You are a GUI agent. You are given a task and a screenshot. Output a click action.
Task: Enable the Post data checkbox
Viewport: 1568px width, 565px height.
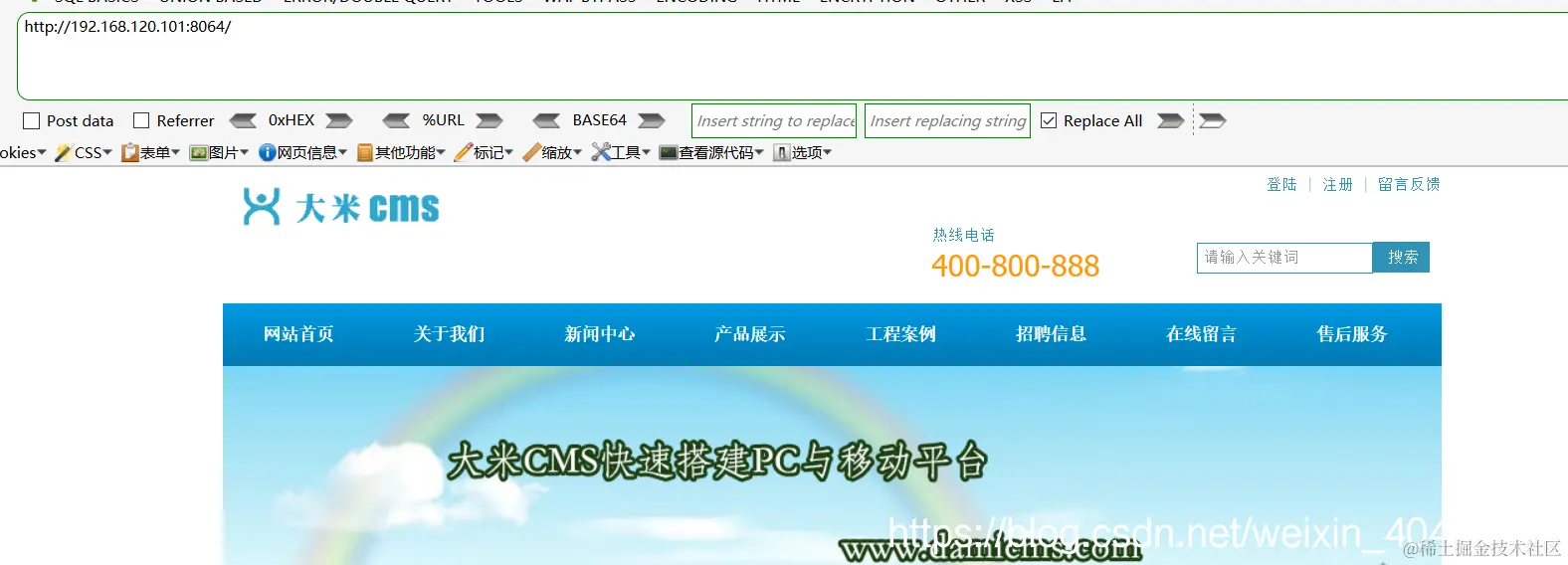pos(32,121)
